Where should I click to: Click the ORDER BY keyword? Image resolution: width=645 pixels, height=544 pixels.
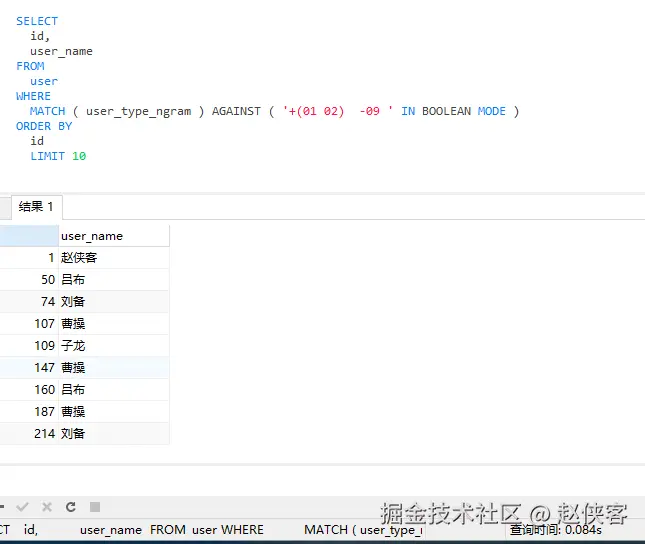(x=44, y=126)
